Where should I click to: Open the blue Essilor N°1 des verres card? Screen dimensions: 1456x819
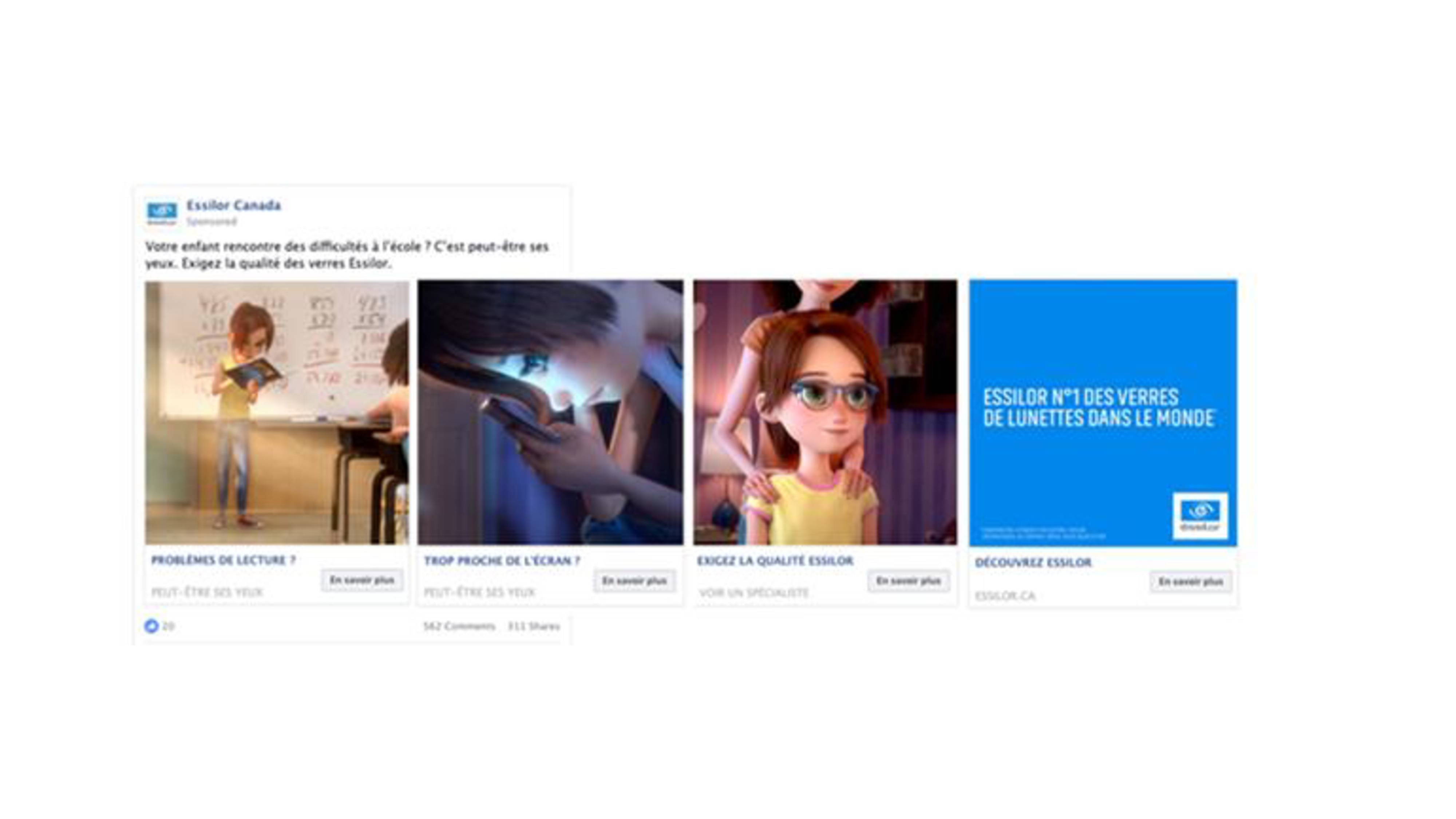[x=1103, y=413]
